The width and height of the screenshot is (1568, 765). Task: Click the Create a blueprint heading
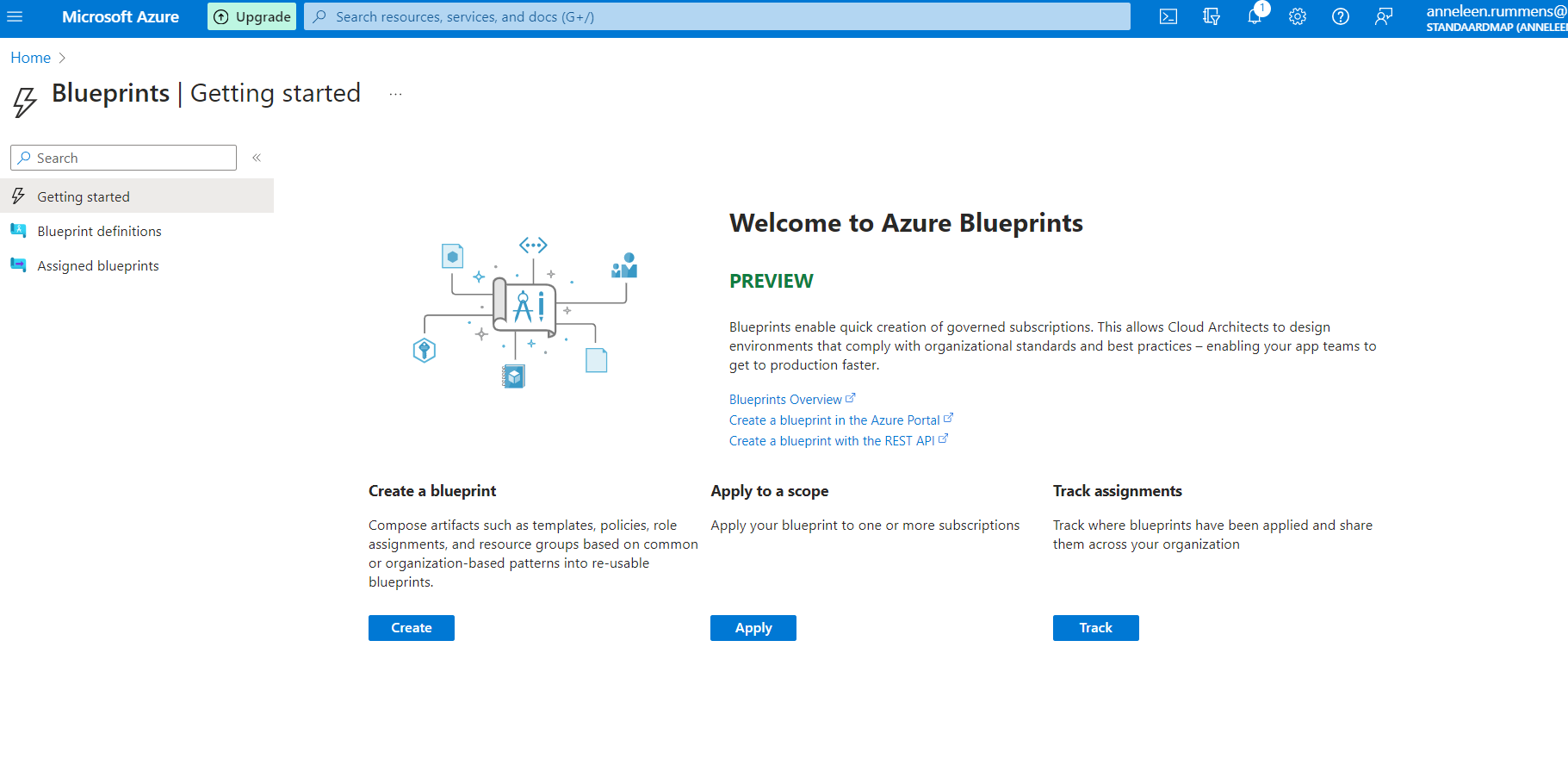(432, 491)
